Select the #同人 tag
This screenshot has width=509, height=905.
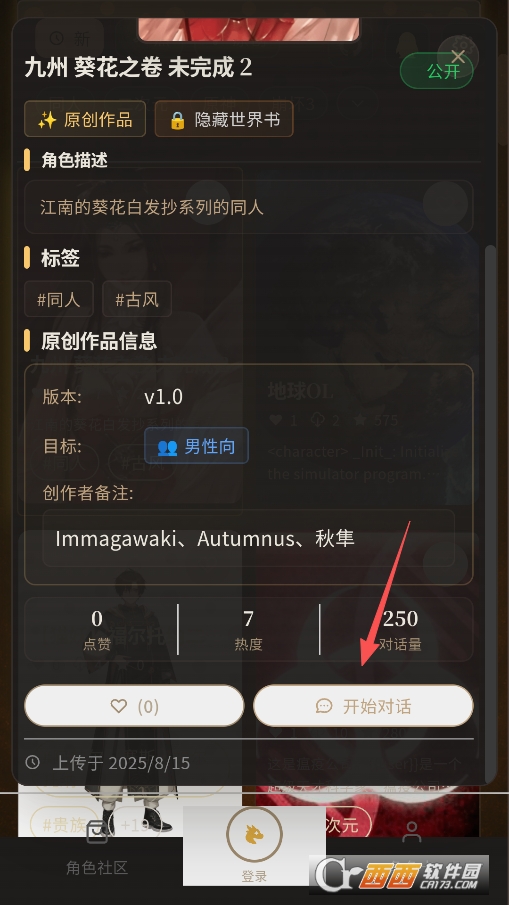tap(59, 300)
